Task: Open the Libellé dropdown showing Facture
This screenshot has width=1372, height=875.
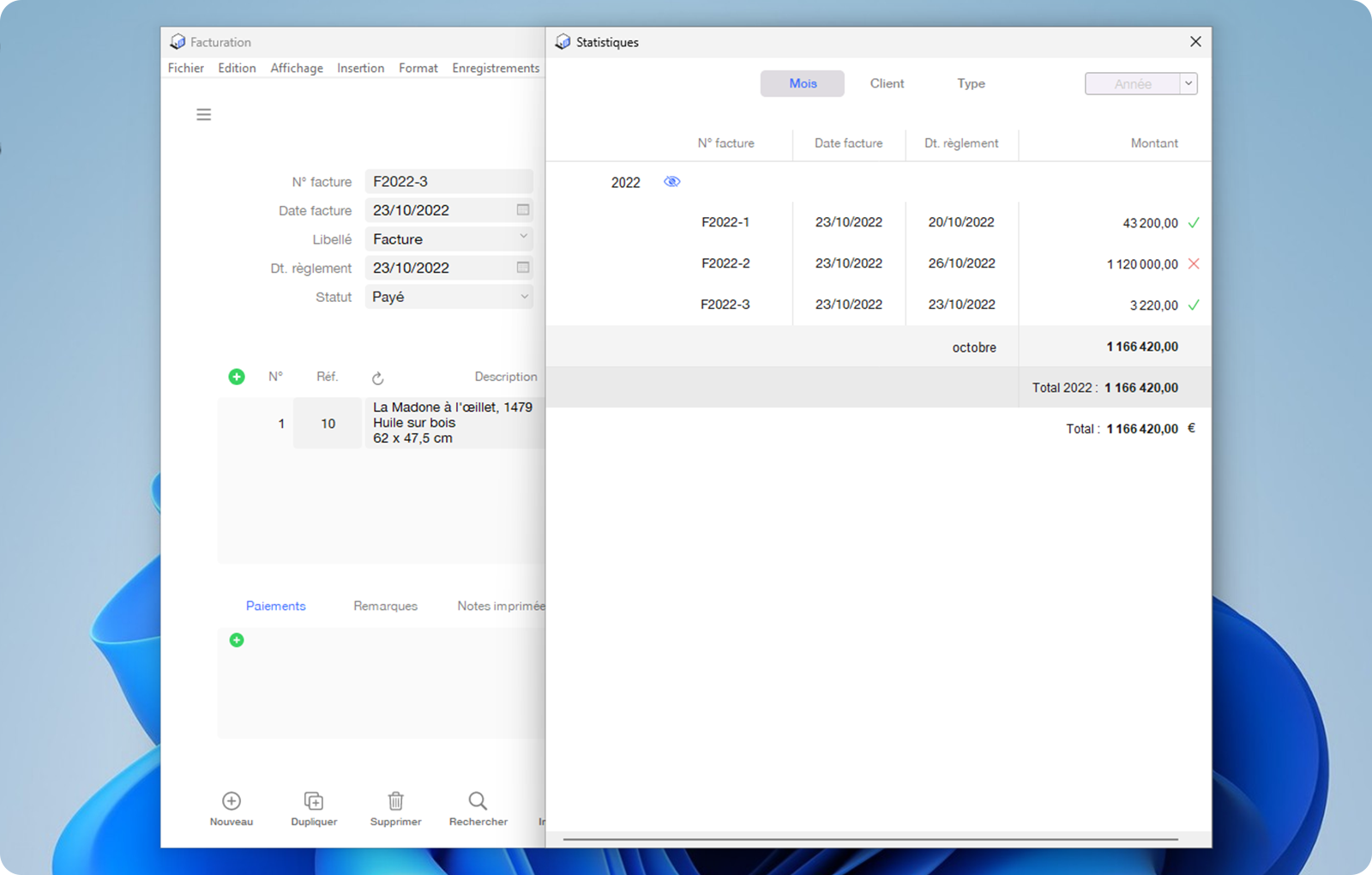Action: coord(523,238)
